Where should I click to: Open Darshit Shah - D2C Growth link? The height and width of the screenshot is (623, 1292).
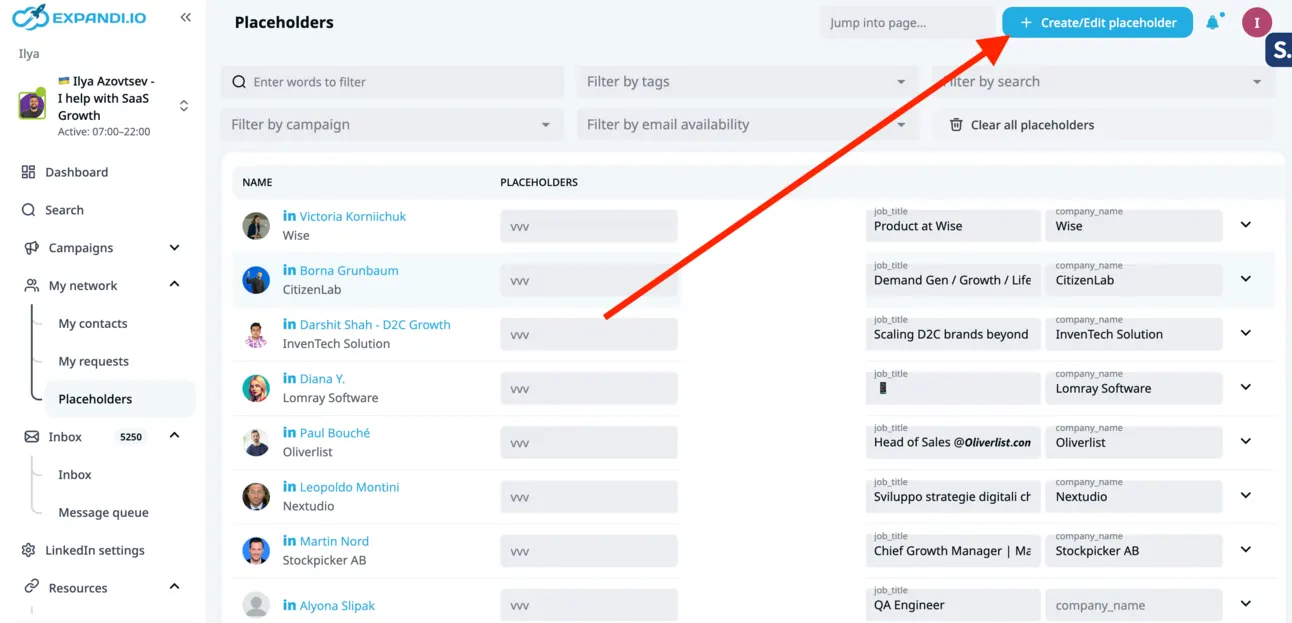pyautogui.click(x=375, y=324)
